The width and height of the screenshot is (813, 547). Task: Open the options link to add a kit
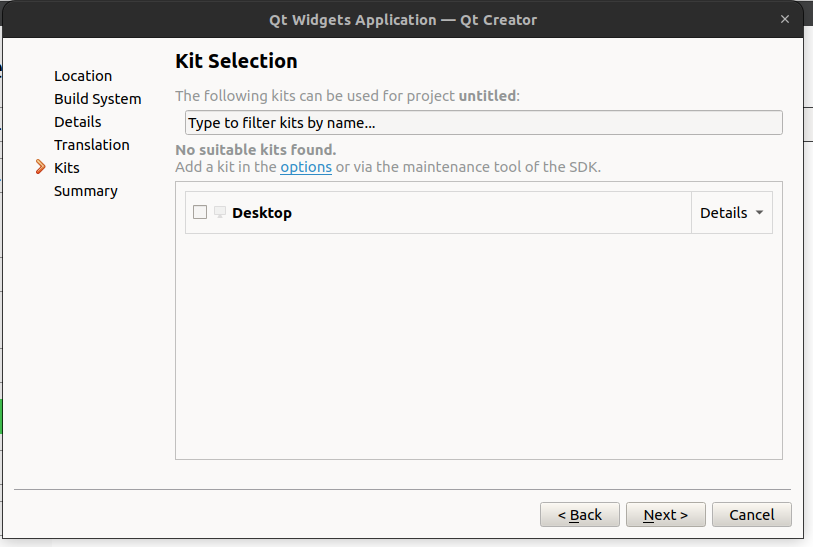tap(306, 167)
